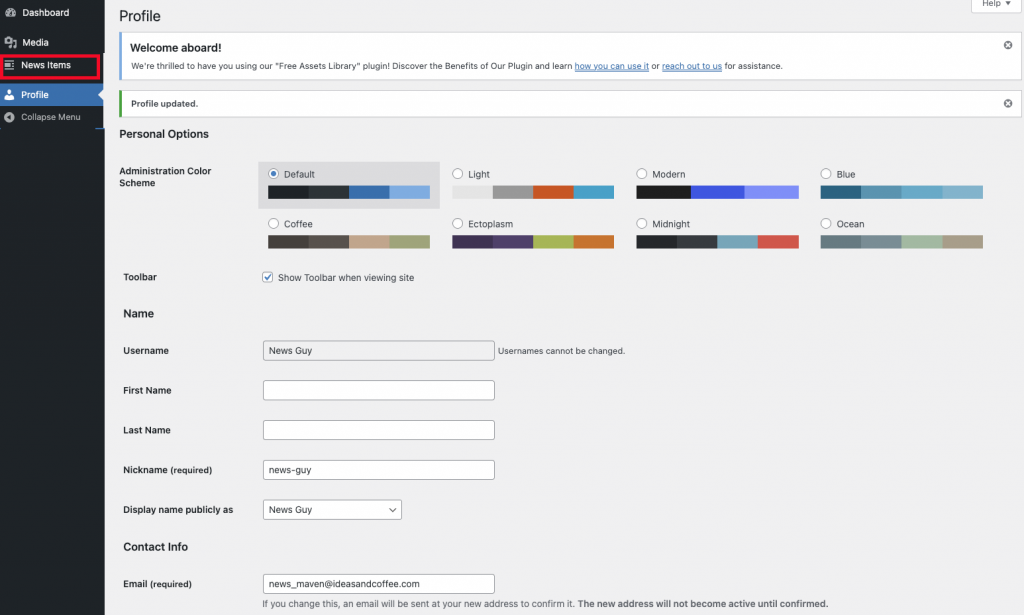Select the Light color scheme radio button
The width and height of the screenshot is (1024, 615).
(458, 174)
